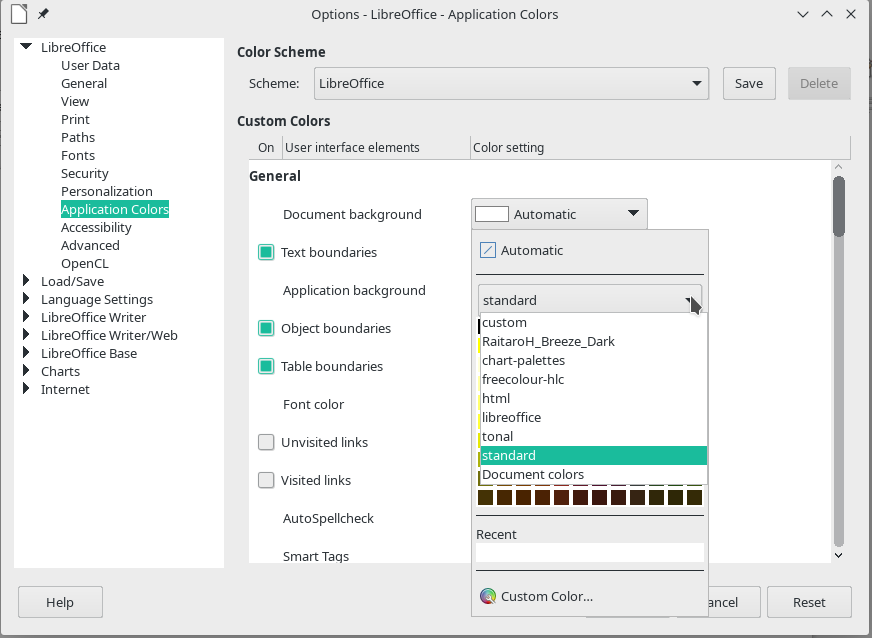Screen dimensions: 872x638
Task: Click the Reset button
Action: (809, 602)
